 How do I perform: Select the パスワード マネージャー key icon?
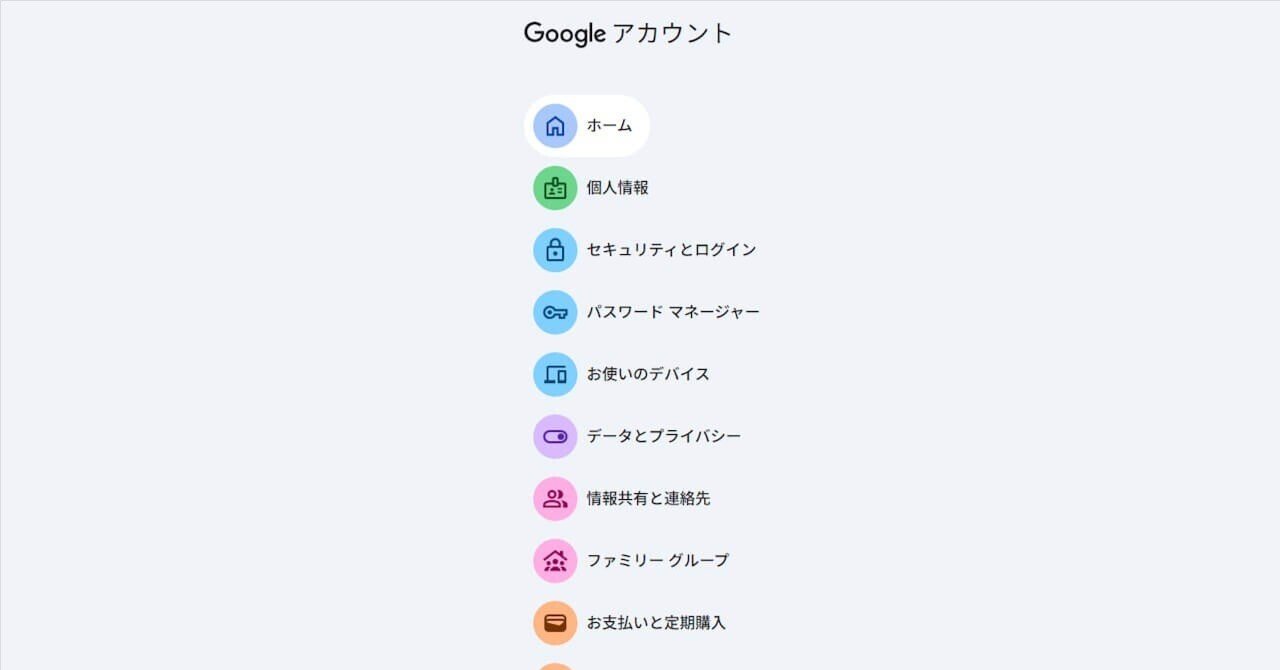(555, 312)
